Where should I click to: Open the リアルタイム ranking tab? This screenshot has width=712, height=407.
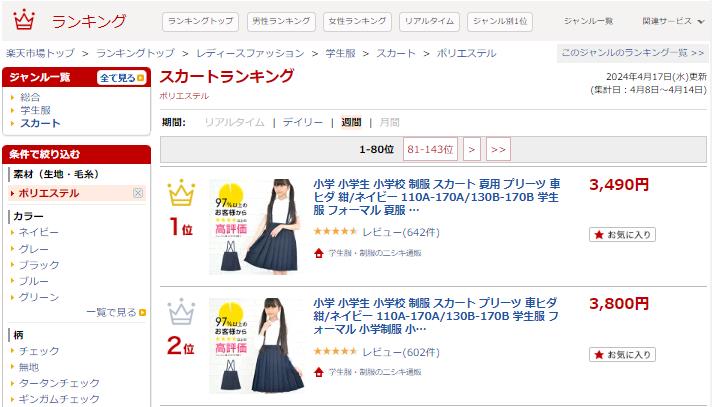[x=429, y=21]
